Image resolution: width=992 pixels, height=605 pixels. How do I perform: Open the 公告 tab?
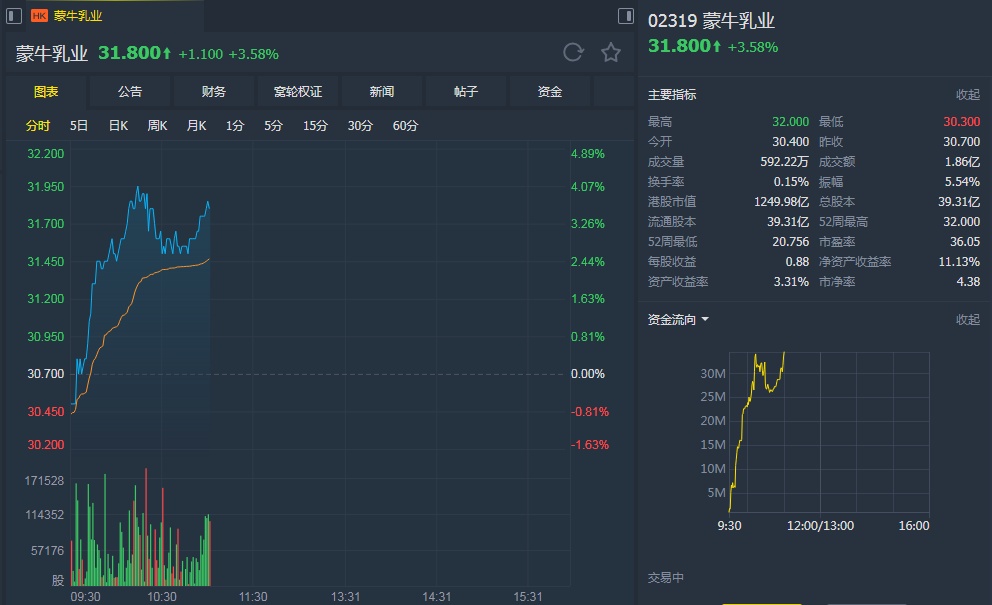(x=130, y=92)
